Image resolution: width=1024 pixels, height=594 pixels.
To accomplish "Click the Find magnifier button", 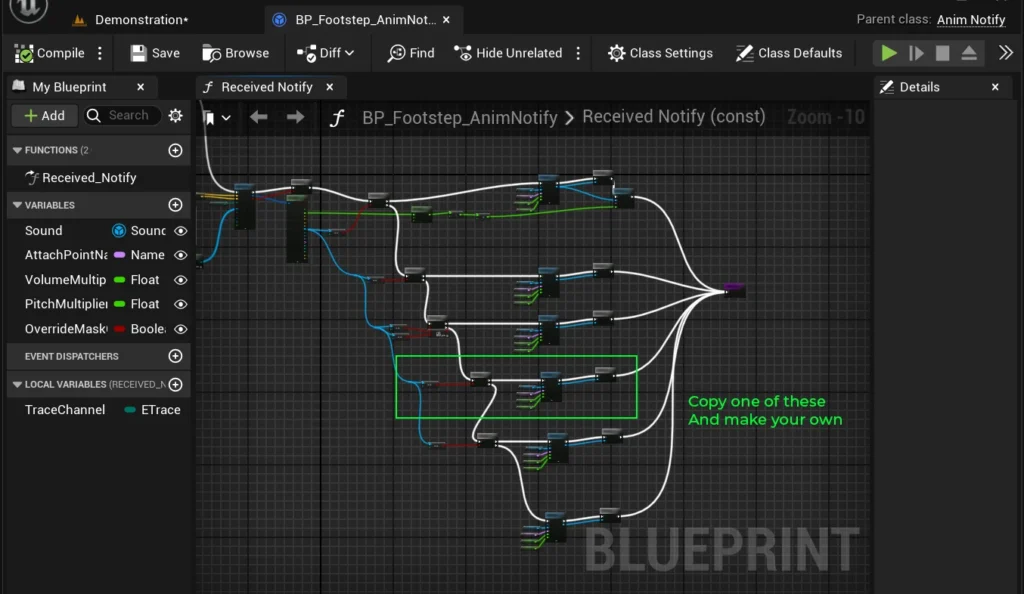I will point(397,53).
